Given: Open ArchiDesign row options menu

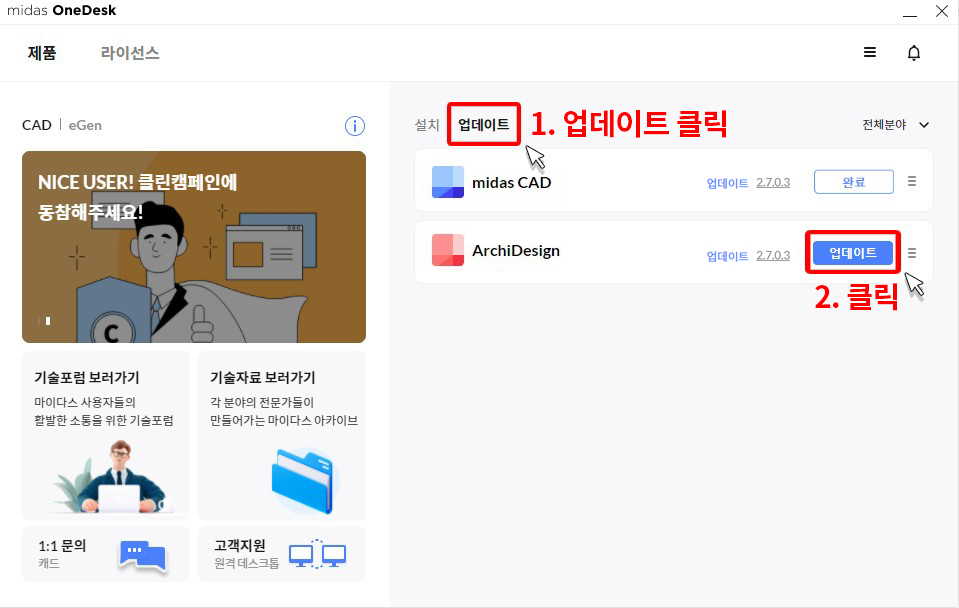Looking at the screenshot, I should (911, 253).
